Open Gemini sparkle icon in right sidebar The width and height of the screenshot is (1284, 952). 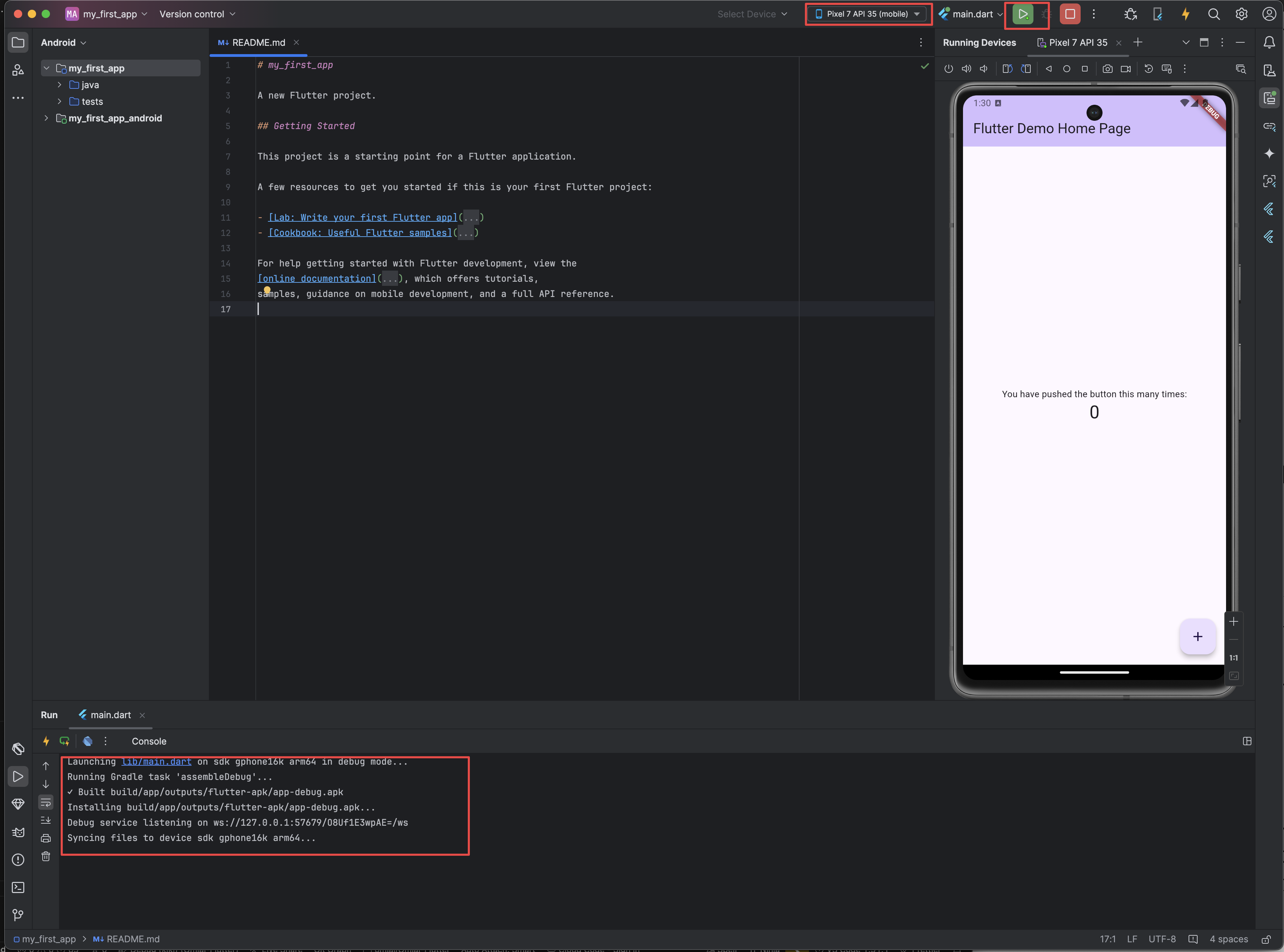pos(1269,153)
